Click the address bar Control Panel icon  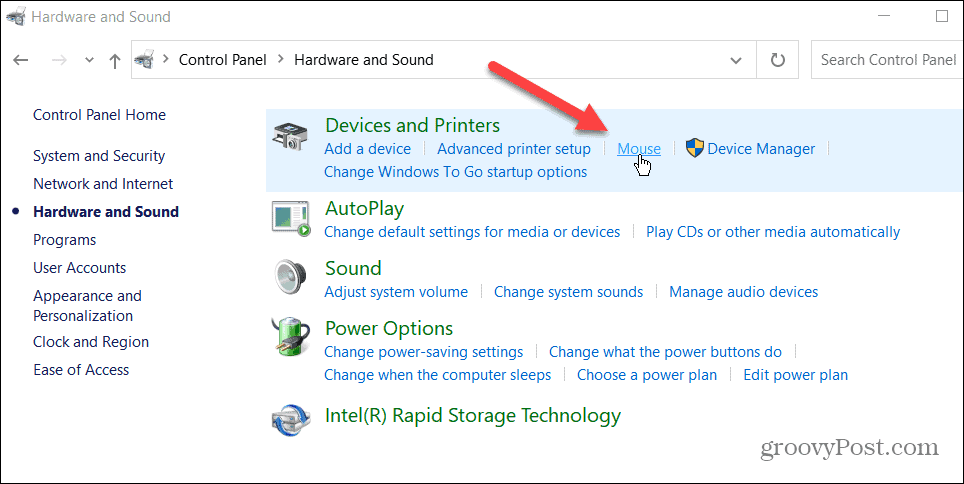tap(144, 60)
